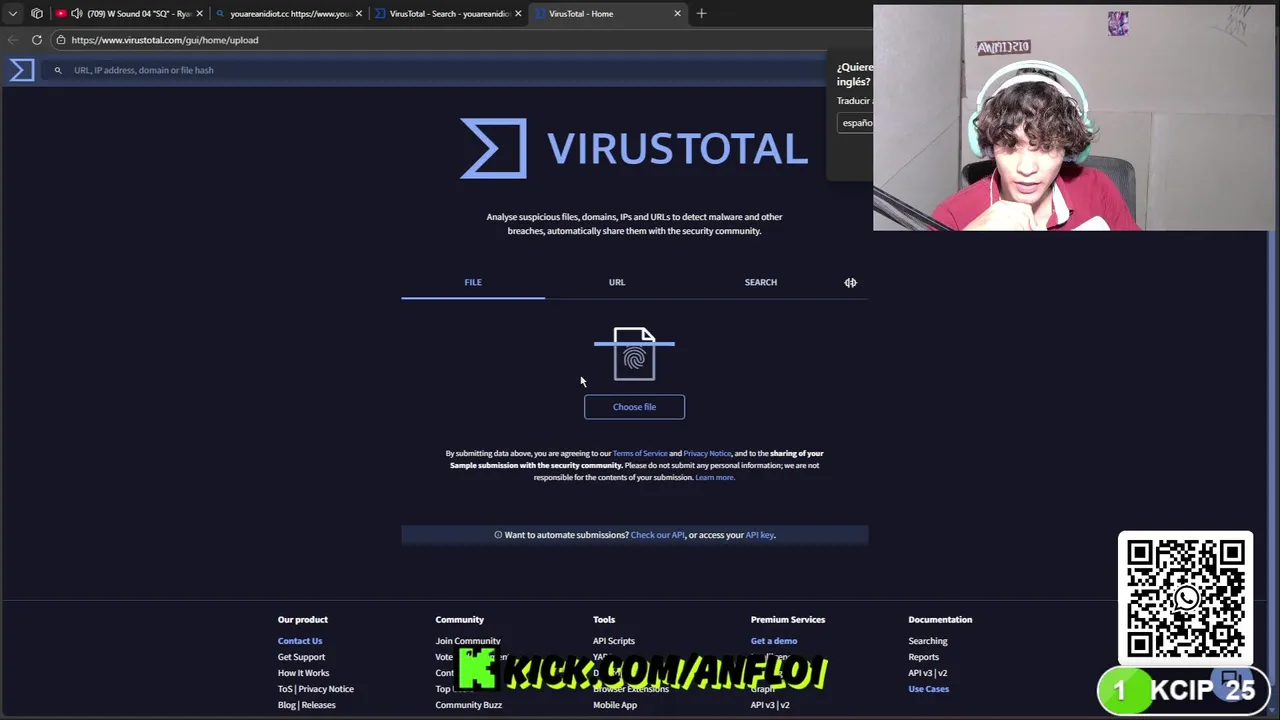Viewport: 1280px width, 720px height.
Task: Switch to VirusTotal - Search browser tab
Action: pyautogui.click(x=449, y=14)
